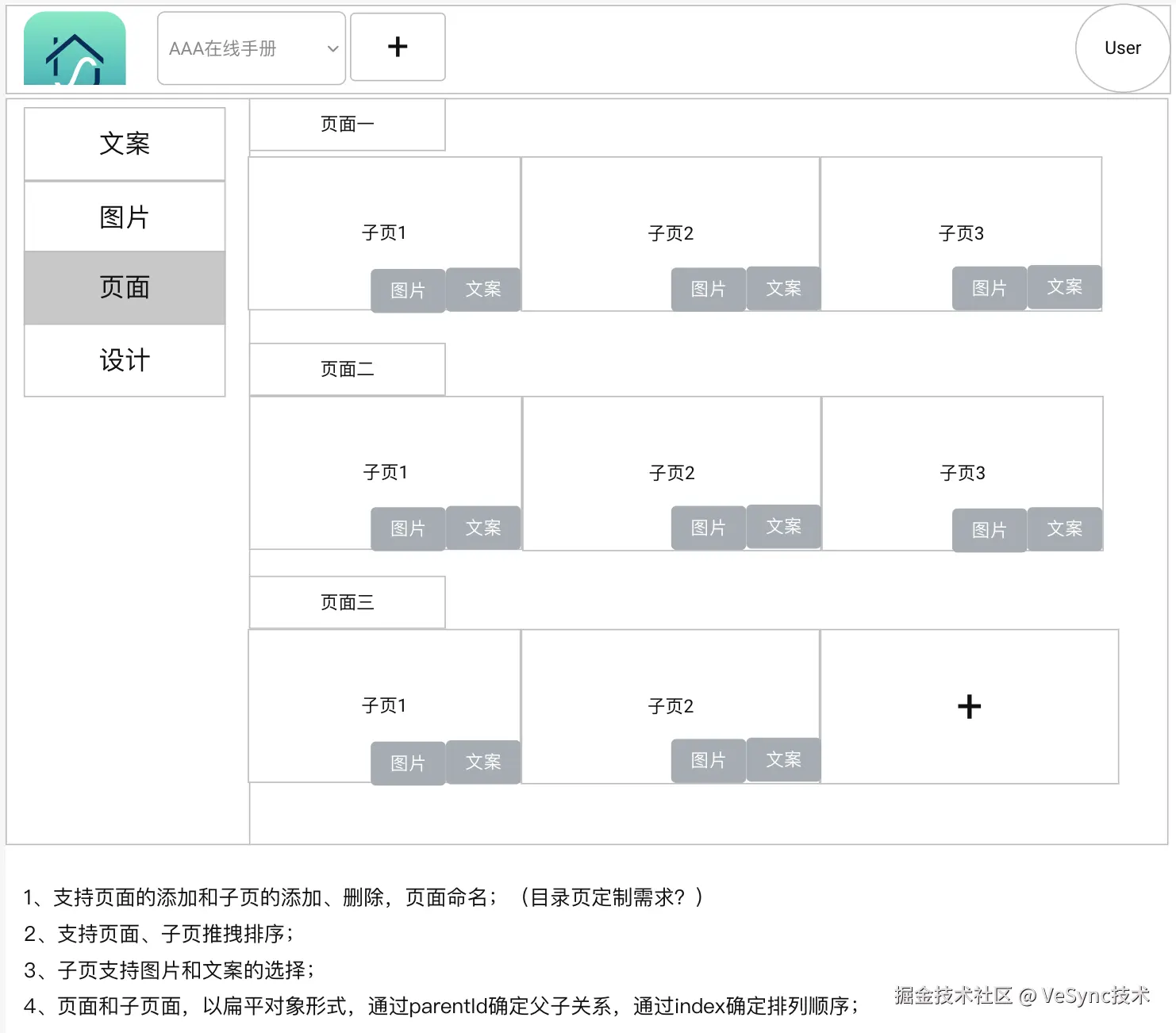The image size is (1176, 1033).
Task: Click dropdown arrow beside AAA在线手册
Action: click(x=332, y=48)
